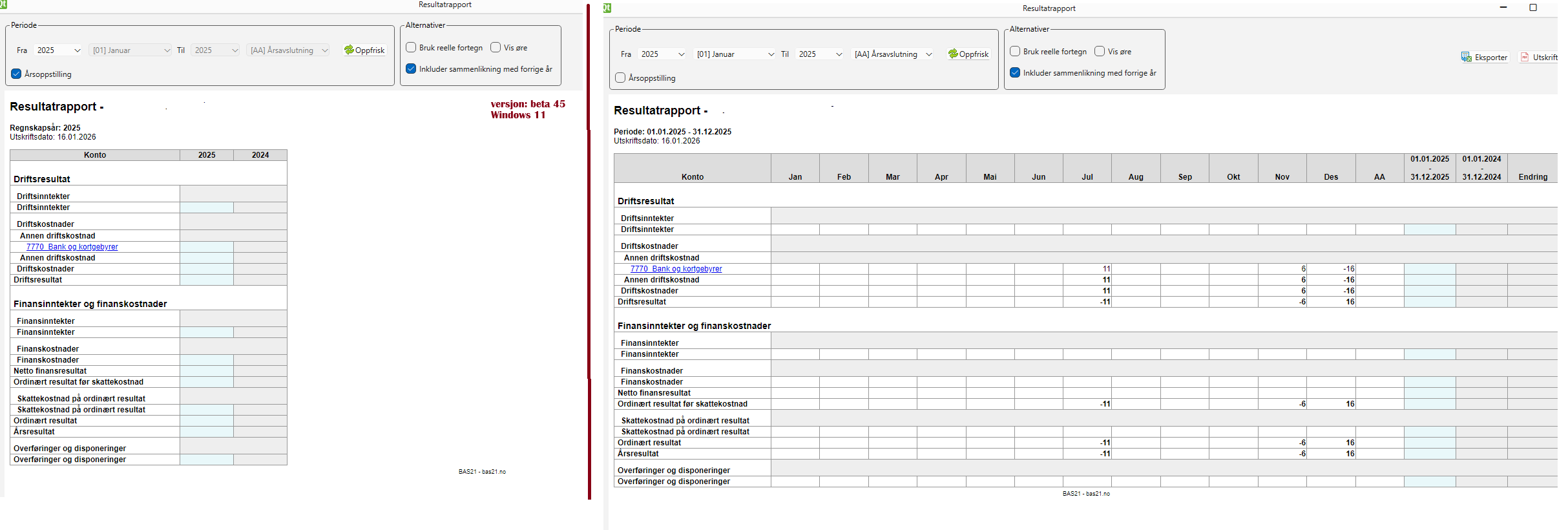Uncheck Inkluder sammenlikning in left window
The height and width of the screenshot is (530, 1568).
[x=411, y=69]
